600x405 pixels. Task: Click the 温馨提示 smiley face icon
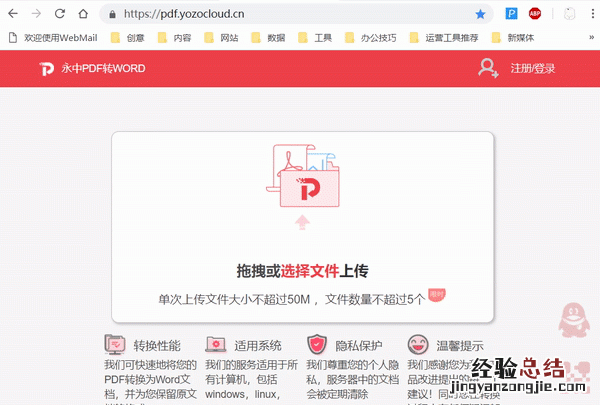click(418, 344)
